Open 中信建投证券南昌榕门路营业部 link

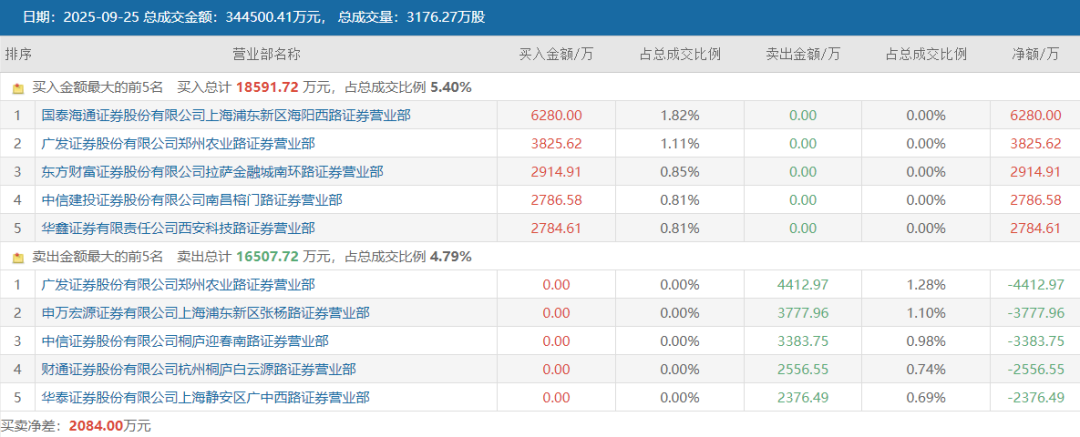(191, 201)
